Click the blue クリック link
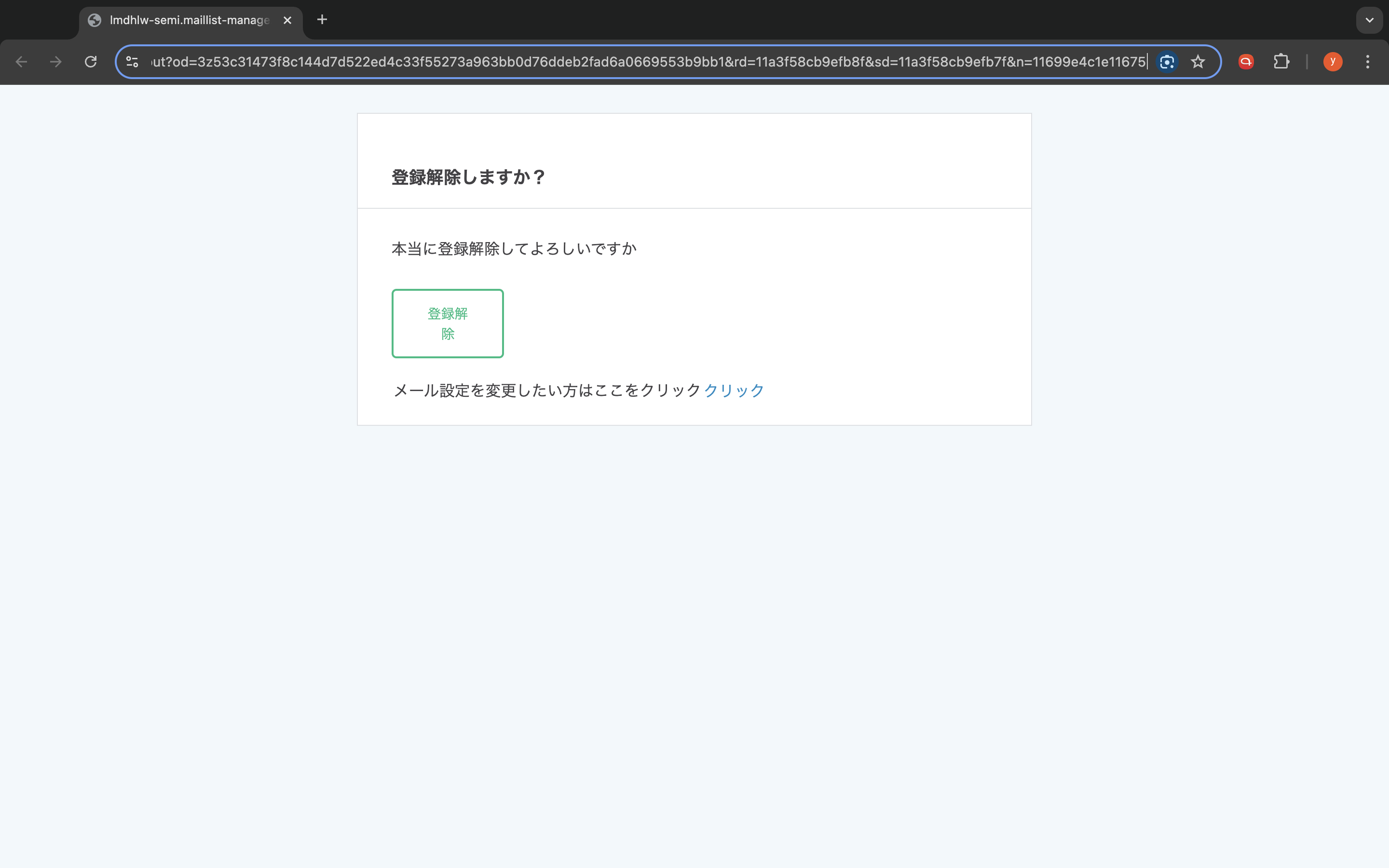Viewport: 1389px width, 868px height. point(734,391)
